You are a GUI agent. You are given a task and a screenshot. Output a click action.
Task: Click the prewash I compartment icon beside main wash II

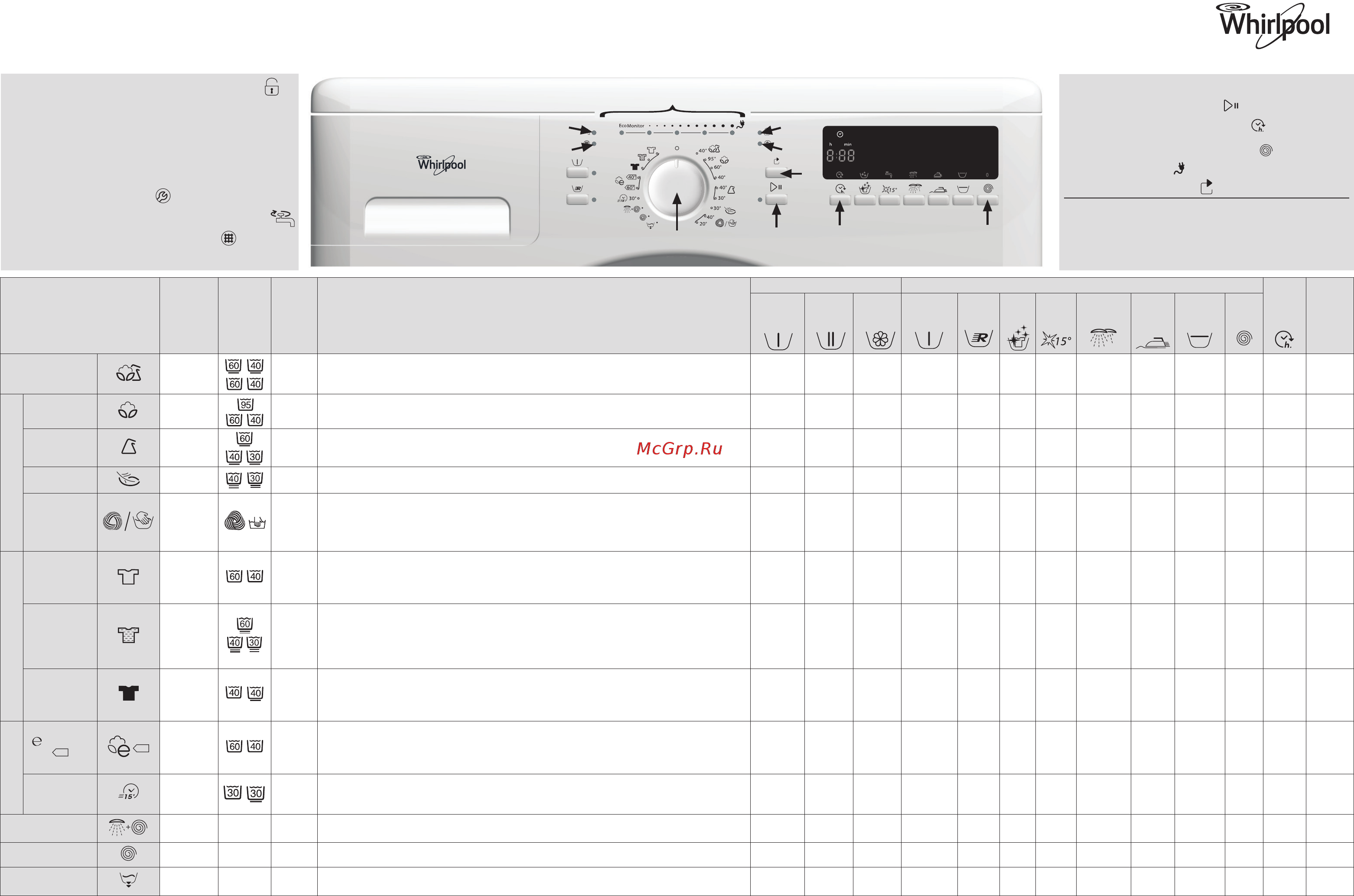[778, 341]
